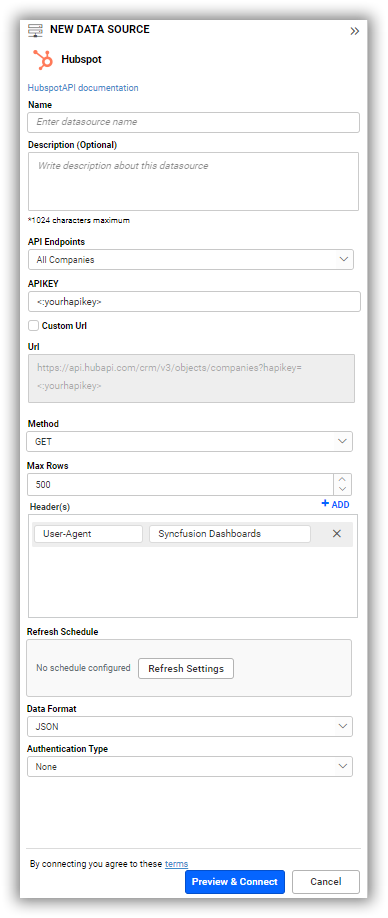
Task: Collapse the New Data Source panel
Action: click(x=355, y=31)
